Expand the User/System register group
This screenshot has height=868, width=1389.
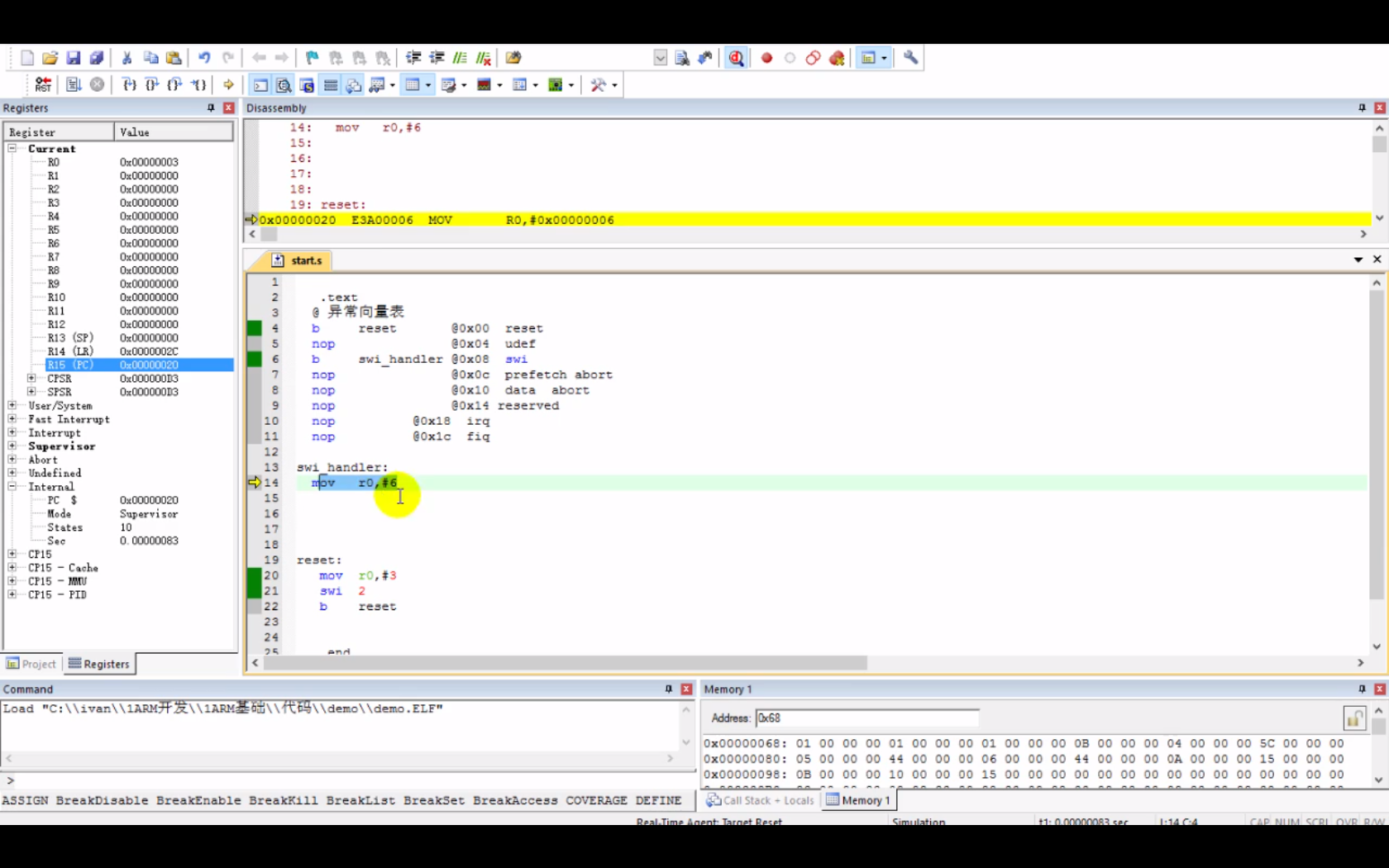[12, 405]
